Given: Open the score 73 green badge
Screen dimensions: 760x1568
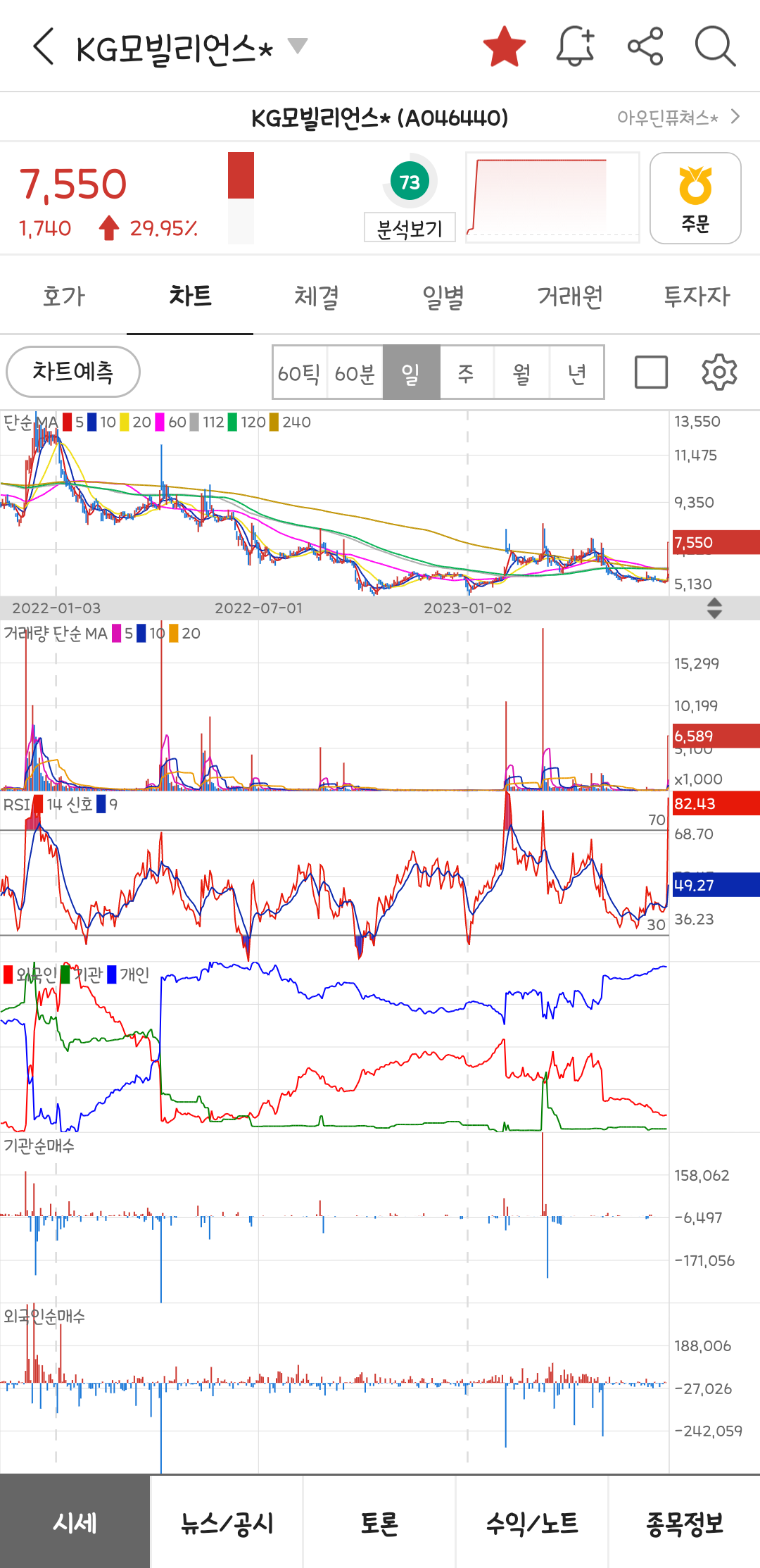Looking at the screenshot, I should click(410, 182).
